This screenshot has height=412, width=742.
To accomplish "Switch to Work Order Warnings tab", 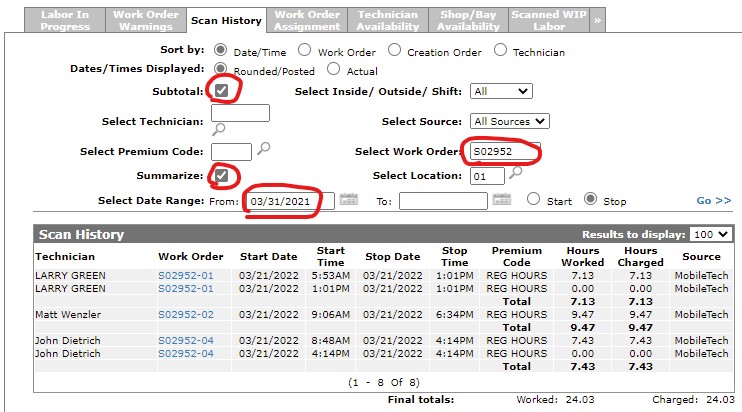I will coord(146,21).
